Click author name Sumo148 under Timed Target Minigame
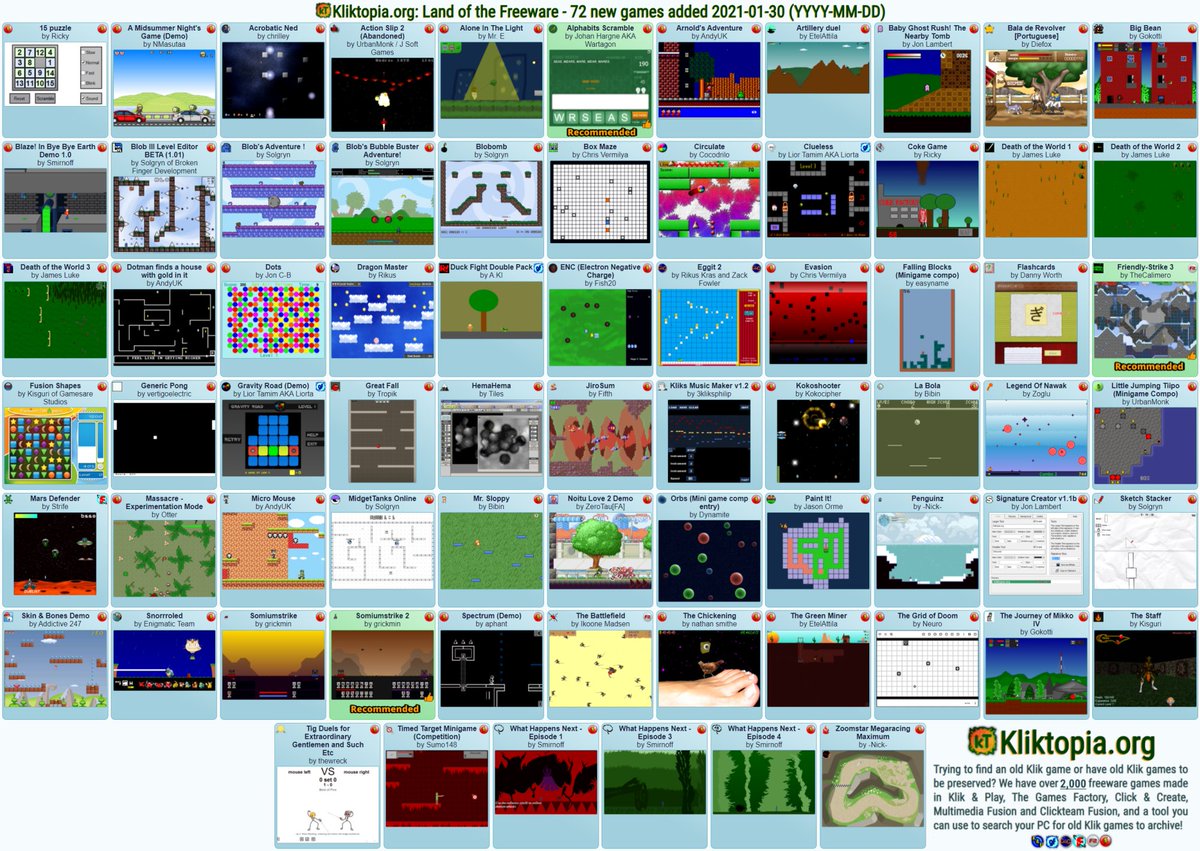The height and width of the screenshot is (851, 1200). pyautogui.click(x=441, y=745)
